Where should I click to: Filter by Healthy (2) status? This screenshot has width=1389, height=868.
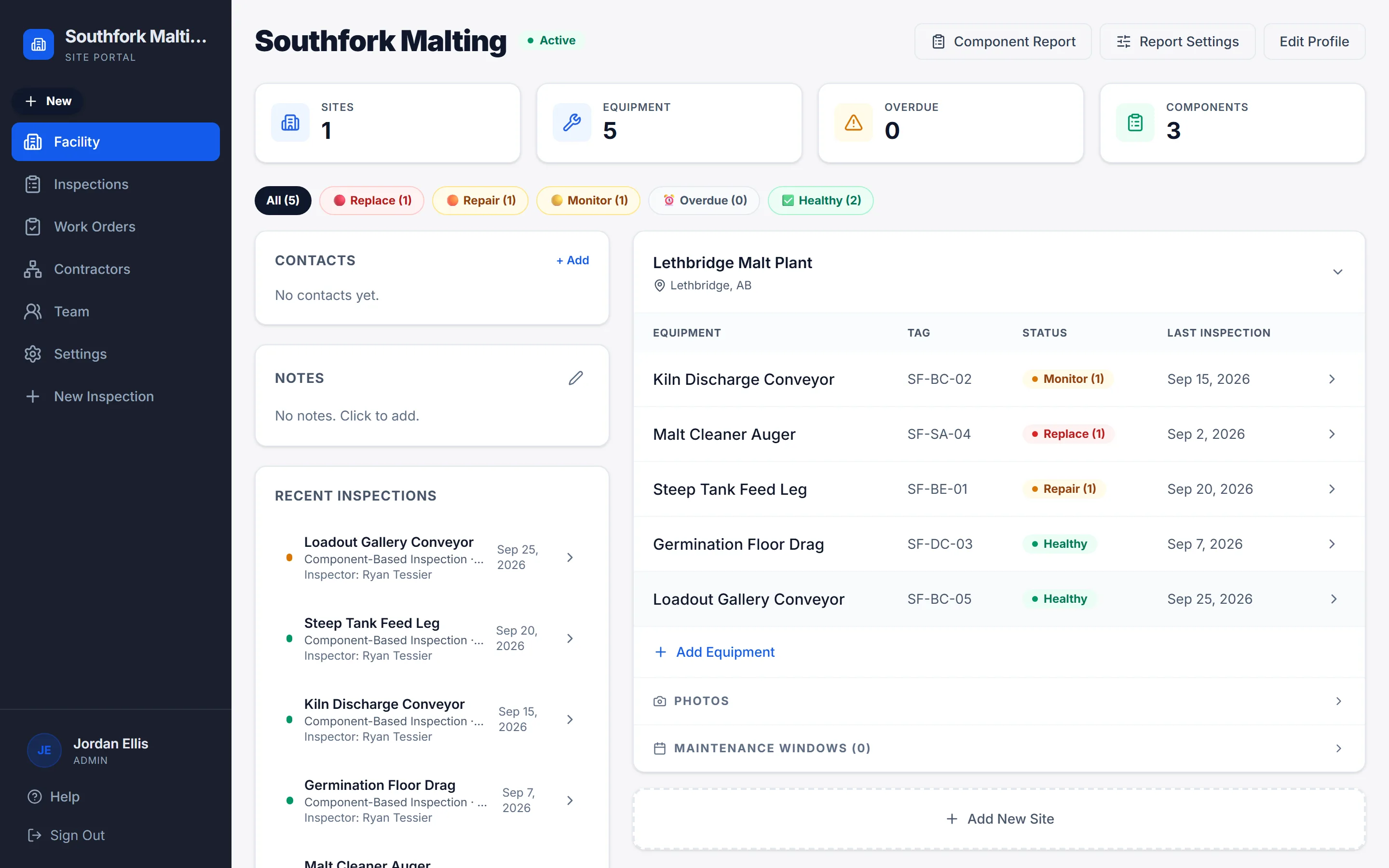tap(821, 200)
